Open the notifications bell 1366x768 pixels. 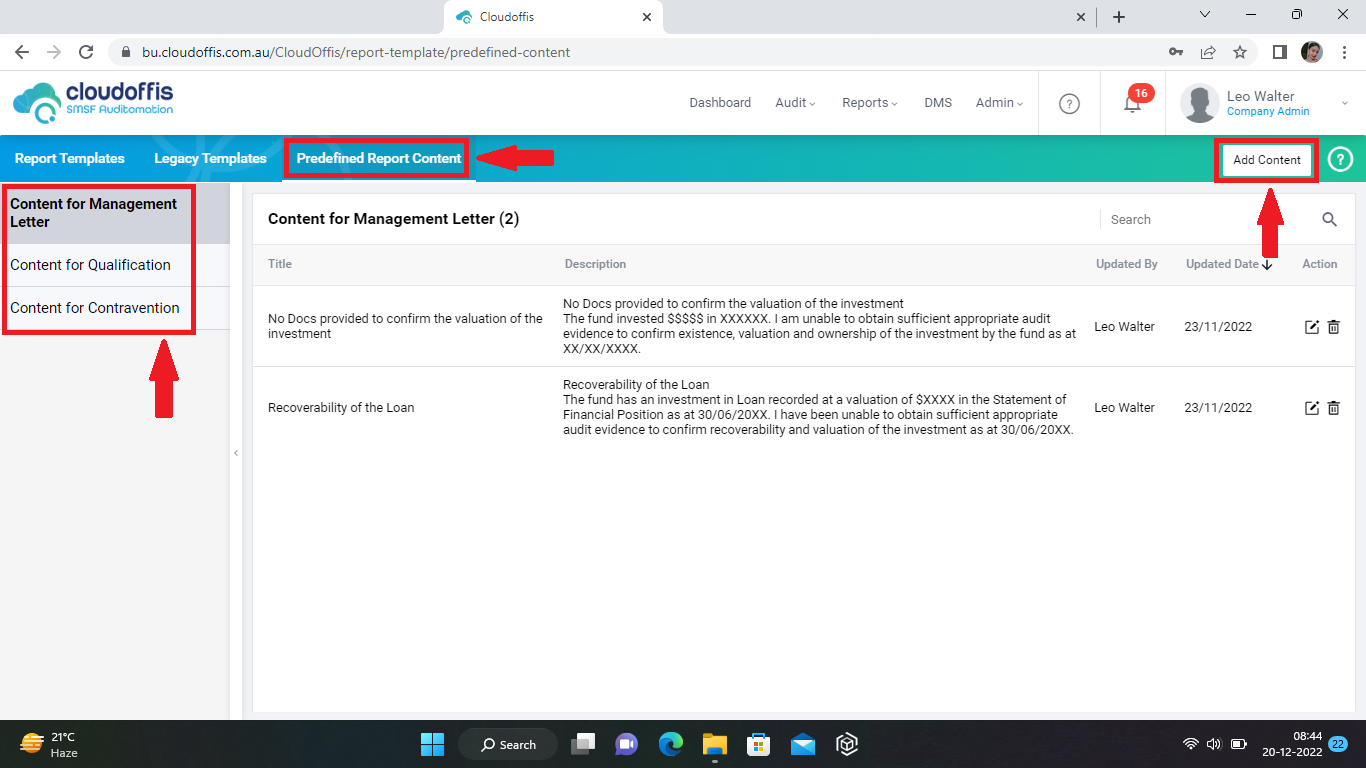1132,103
